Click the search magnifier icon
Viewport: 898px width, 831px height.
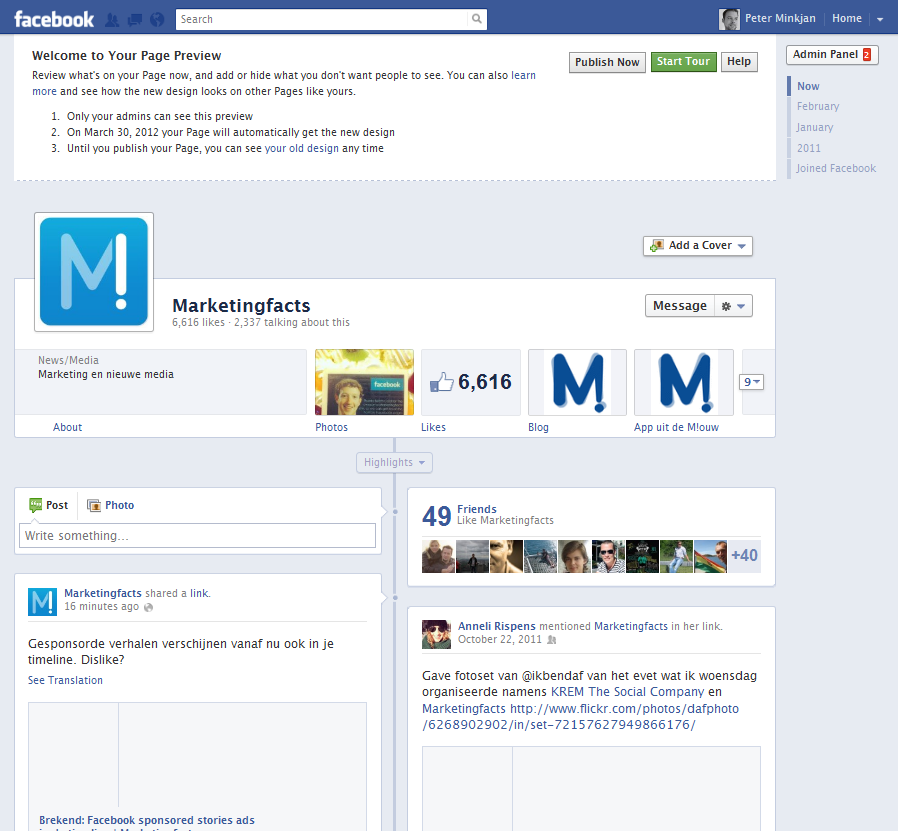pyautogui.click(x=477, y=19)
